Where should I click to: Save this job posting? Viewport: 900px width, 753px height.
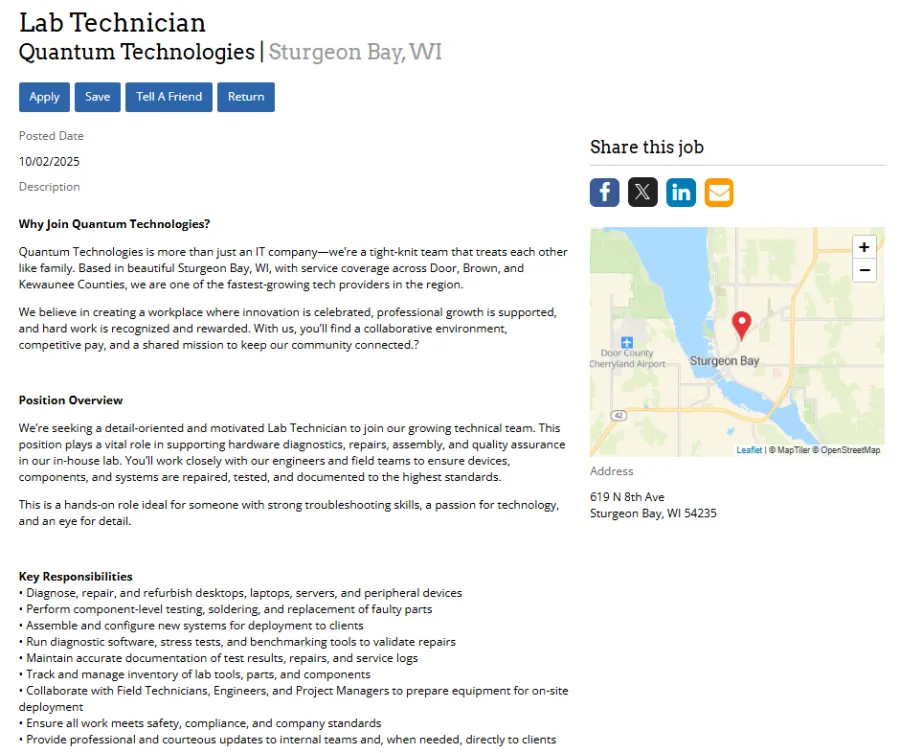point(97,96)
